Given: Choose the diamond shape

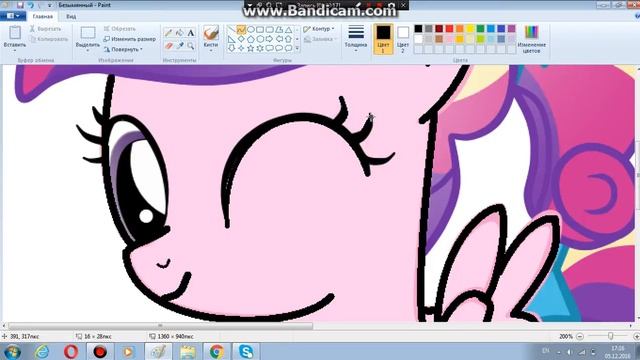Looking at the screenshot, I should point(241,39).
